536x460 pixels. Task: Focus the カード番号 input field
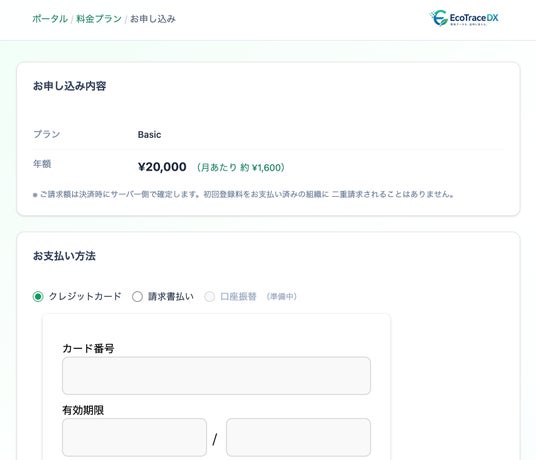(x=216, y=376)
